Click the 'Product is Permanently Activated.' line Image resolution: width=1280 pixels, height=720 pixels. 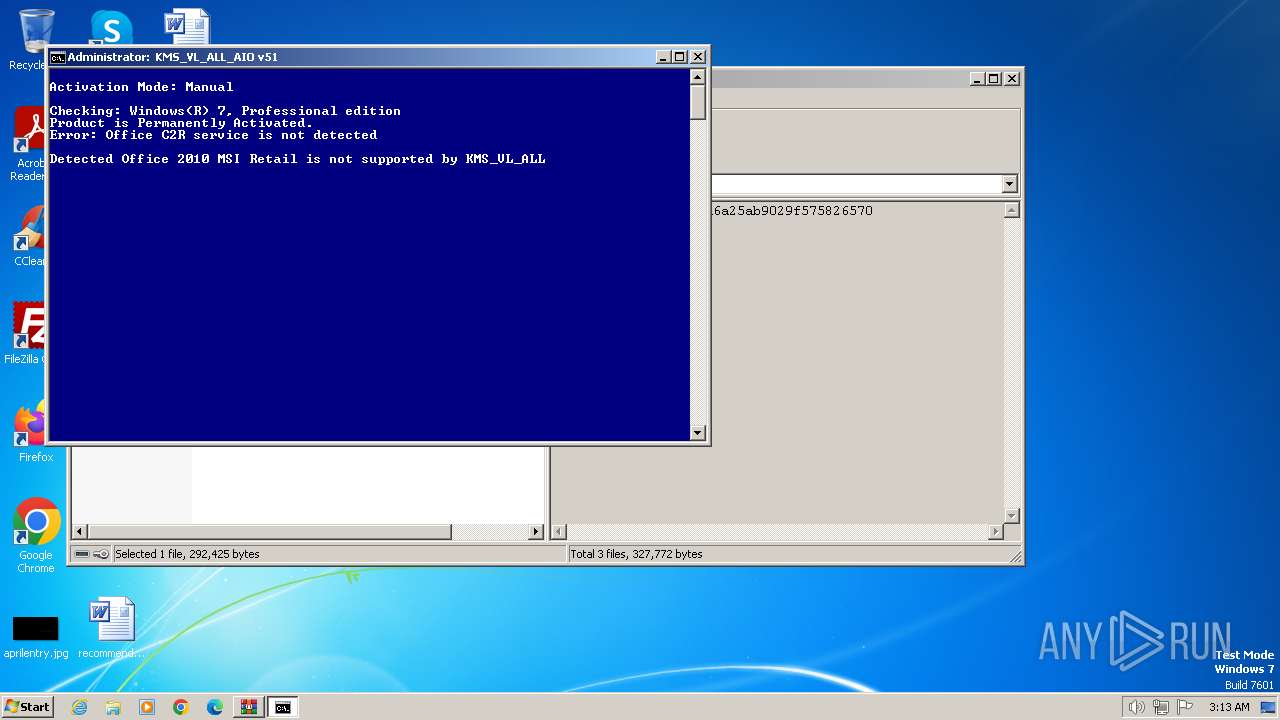181,123
